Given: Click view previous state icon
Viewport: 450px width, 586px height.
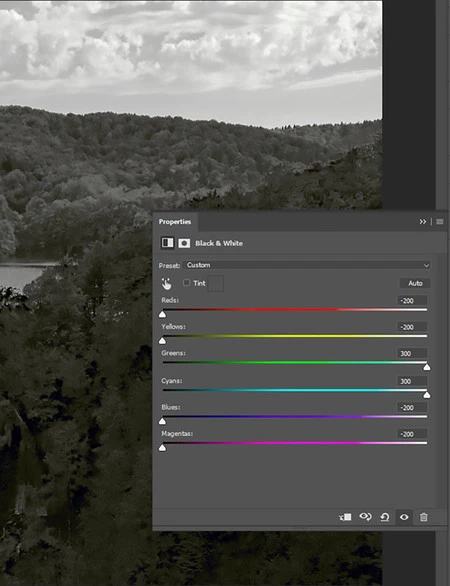Looking at the screenshot, I should pyautogui.click(x=365, y=517).
